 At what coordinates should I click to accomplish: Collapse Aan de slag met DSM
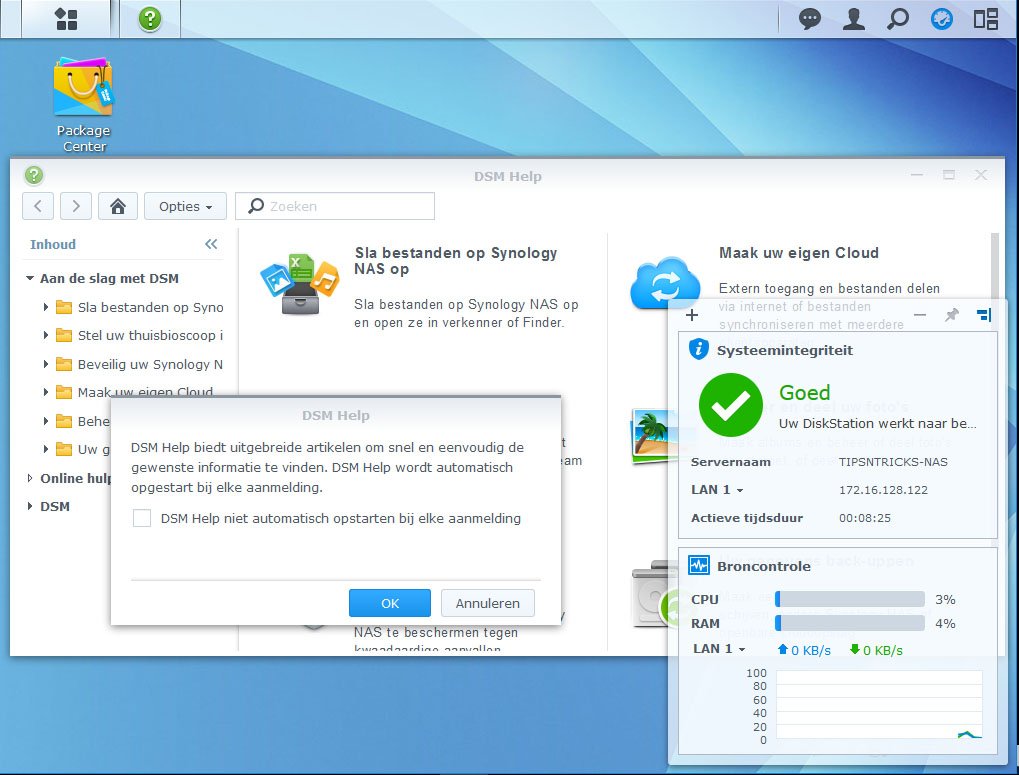tap(30, 278)
